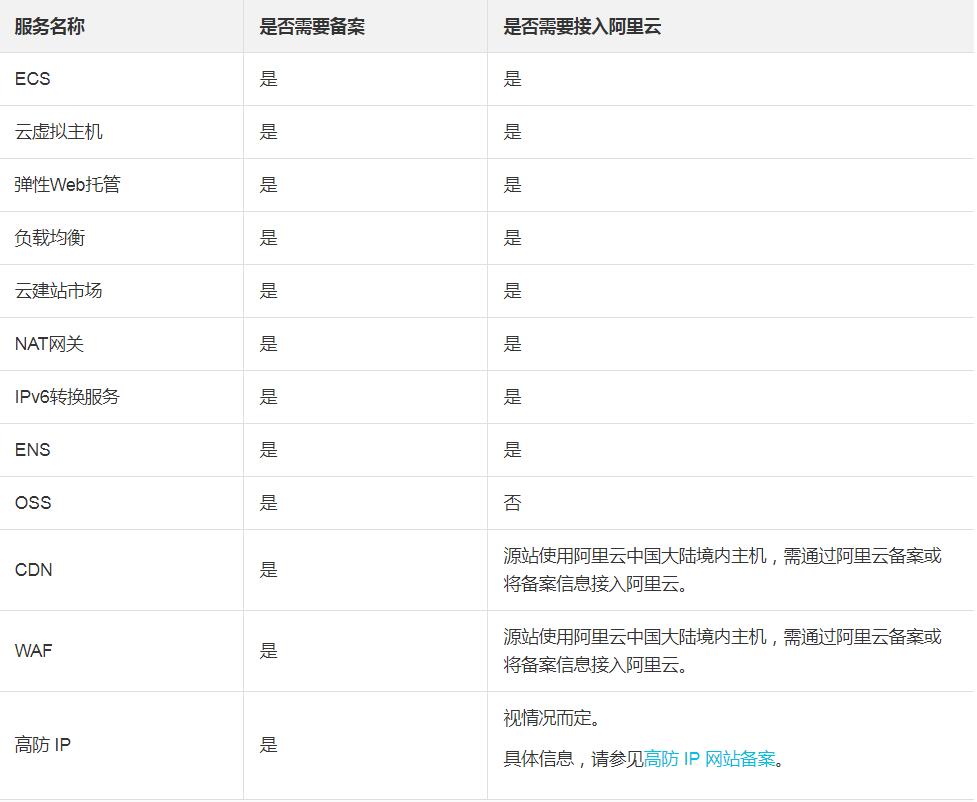
Task: Click the OSS service name
Action: tap(32, 502)
